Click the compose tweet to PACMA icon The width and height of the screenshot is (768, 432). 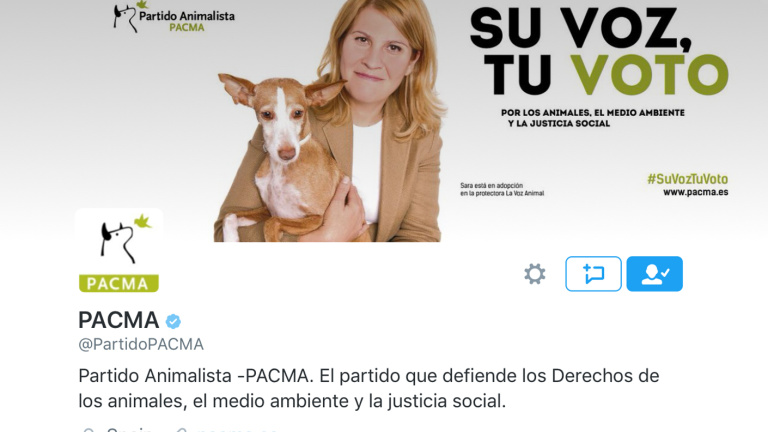point(593,274)
